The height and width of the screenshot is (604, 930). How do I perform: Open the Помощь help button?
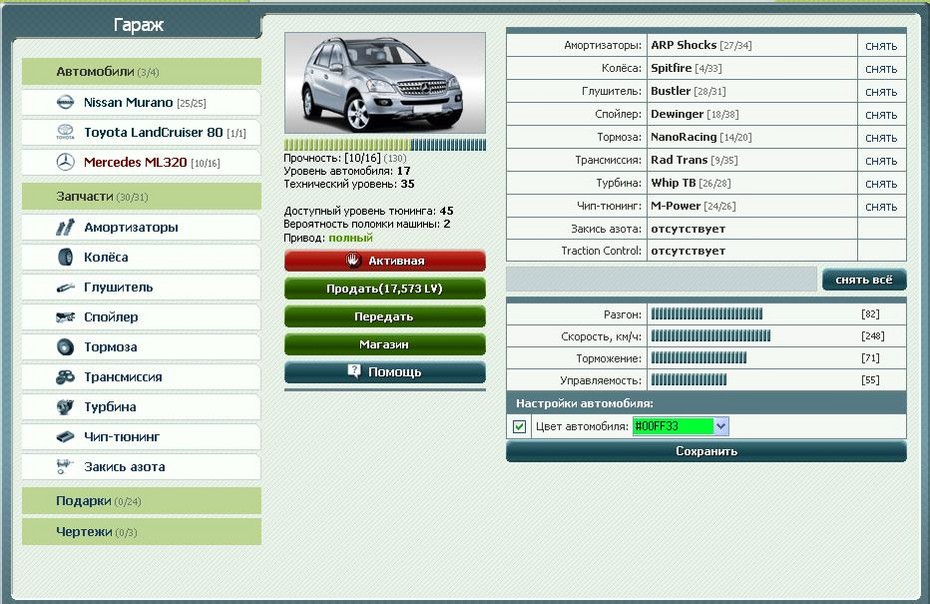(385, 372)
